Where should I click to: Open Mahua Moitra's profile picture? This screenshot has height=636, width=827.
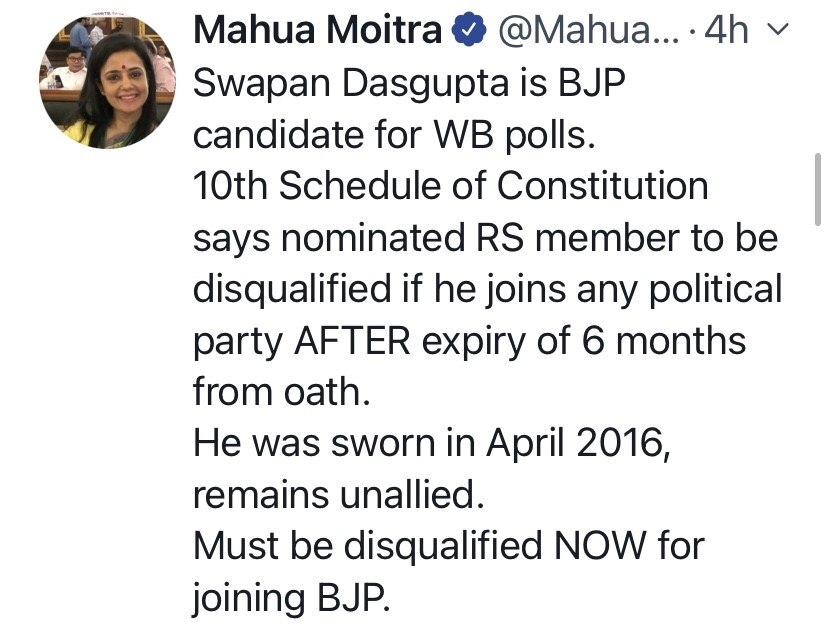pos(106,81)
